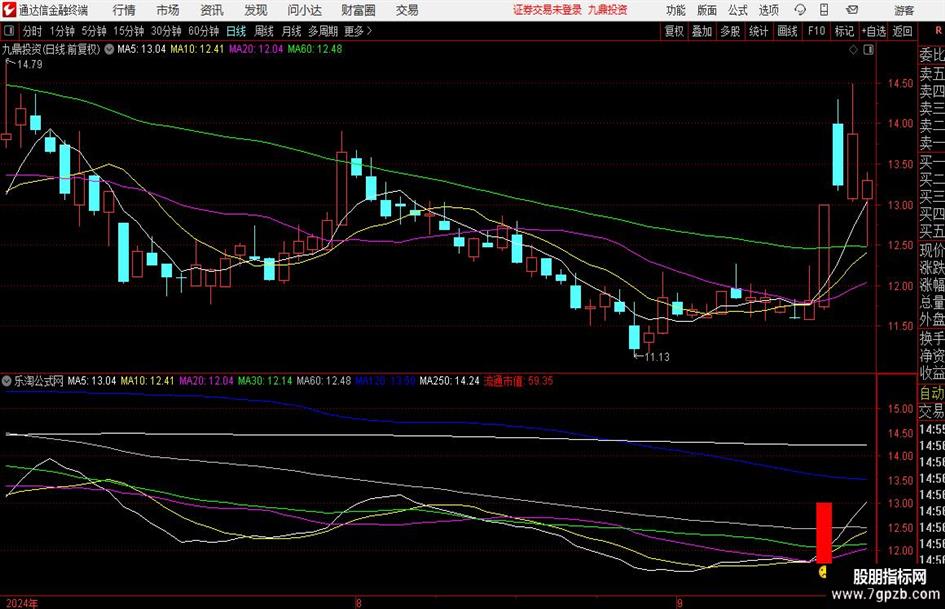Switch to the 30分钟 period
Image resolution: width=945 pixels, height=609 pixels.
coord(166,31)
